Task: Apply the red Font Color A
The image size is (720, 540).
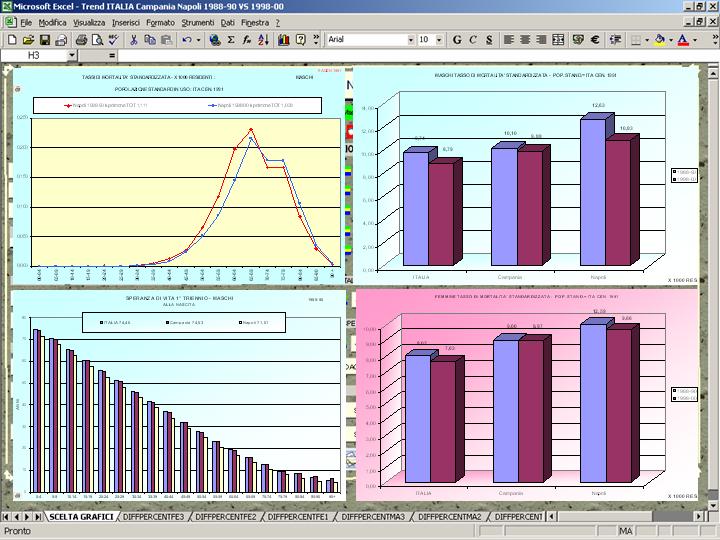Action: click(683, 40)
